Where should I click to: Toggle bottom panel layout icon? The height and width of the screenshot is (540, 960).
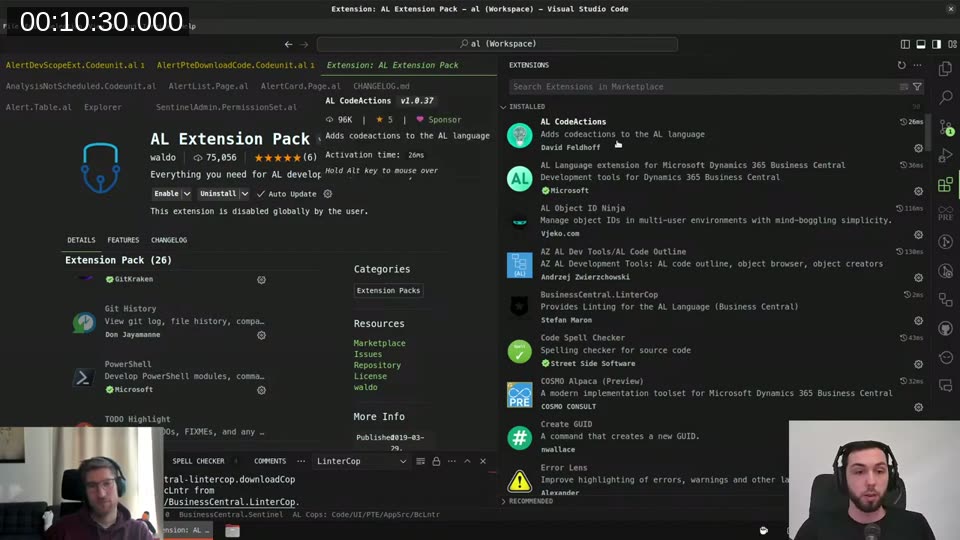click(921, 44)
